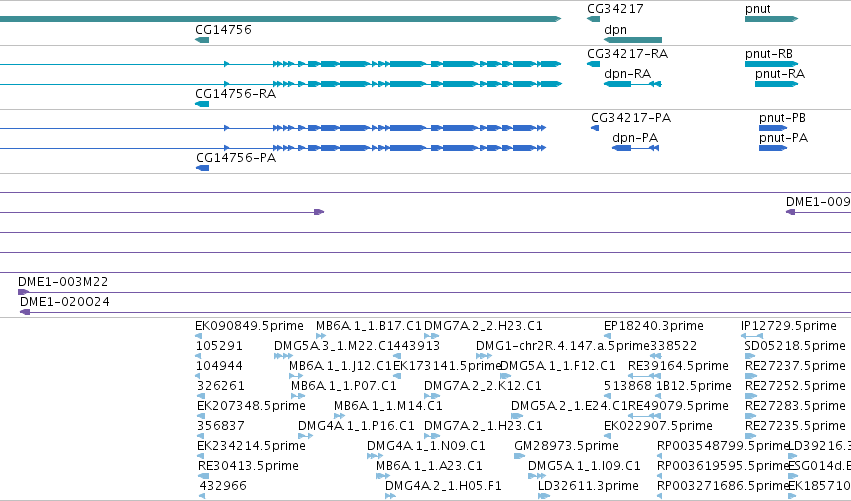The height and width of the screenshot is (501, 851).
Task: Select the DMG7A.2_2.K12.C1 label
Action: click(482, 386)
